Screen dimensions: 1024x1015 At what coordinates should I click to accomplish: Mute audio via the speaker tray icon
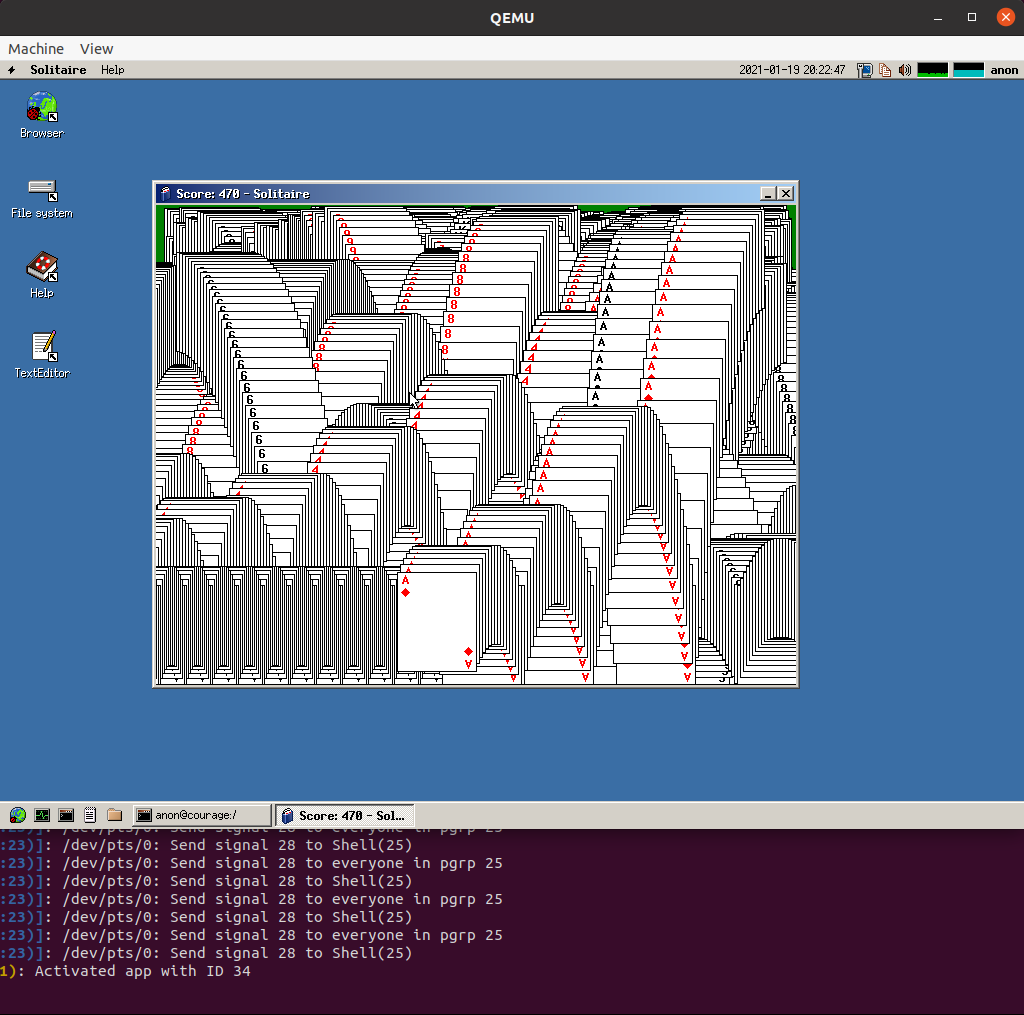pyautogui.click(x=905, y=69)
